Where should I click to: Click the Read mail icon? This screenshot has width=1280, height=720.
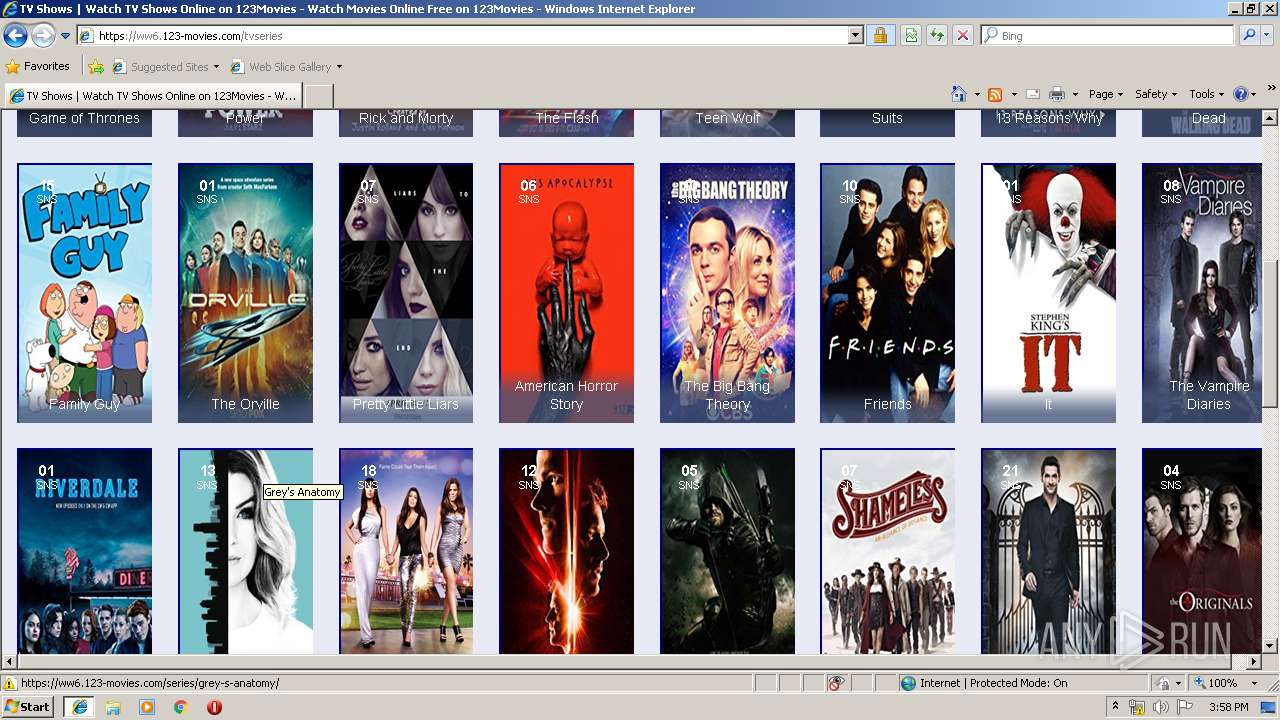1033,94
